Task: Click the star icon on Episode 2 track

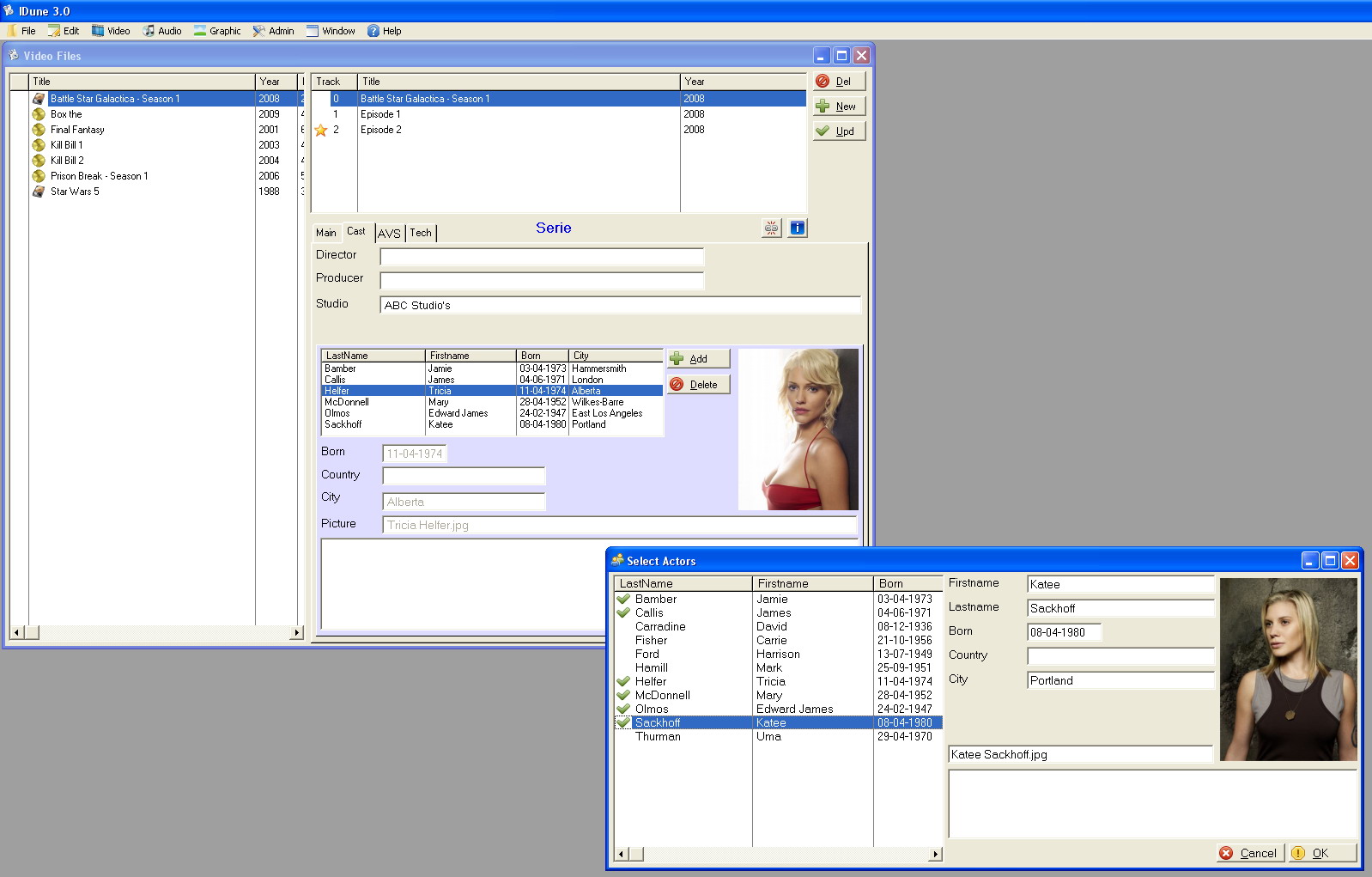Action: pos(321,131)
